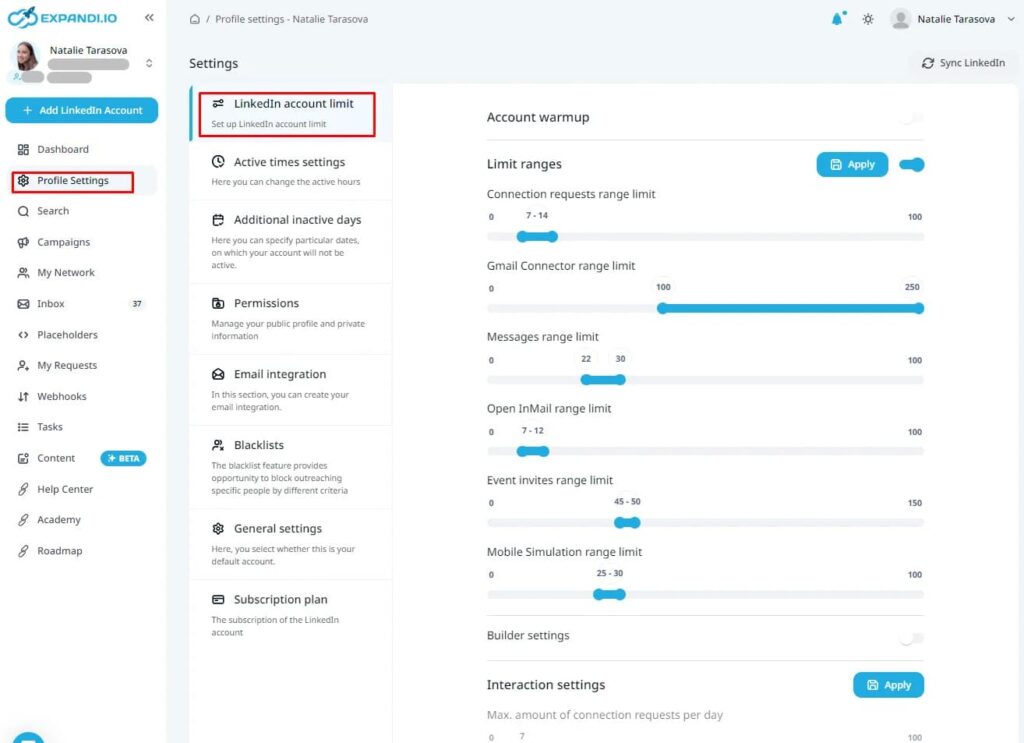Disable the Limit ranges toggle

(x=912, y=165)
